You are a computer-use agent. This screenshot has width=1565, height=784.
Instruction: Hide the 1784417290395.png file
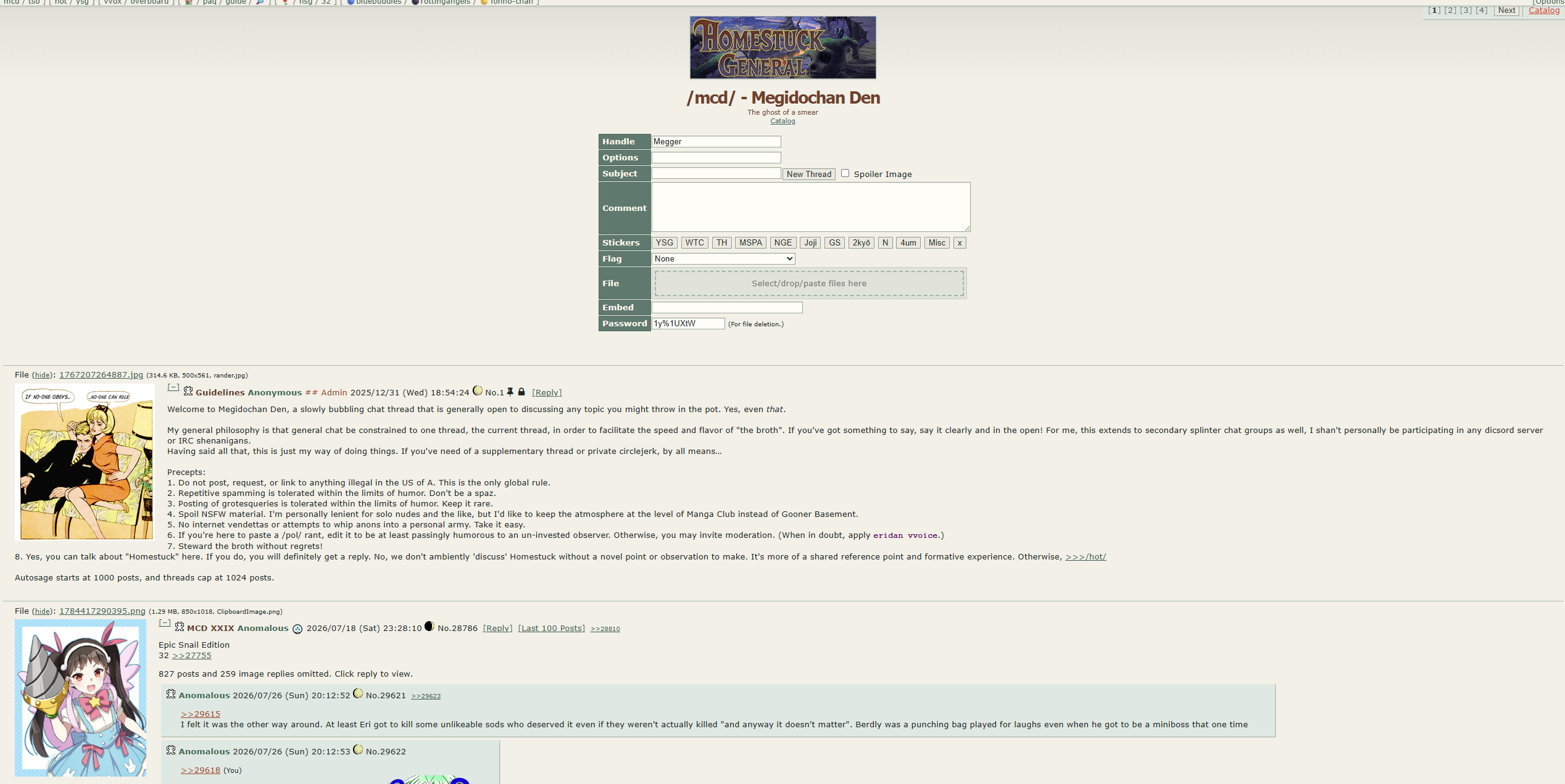click(x=43, y=611)
